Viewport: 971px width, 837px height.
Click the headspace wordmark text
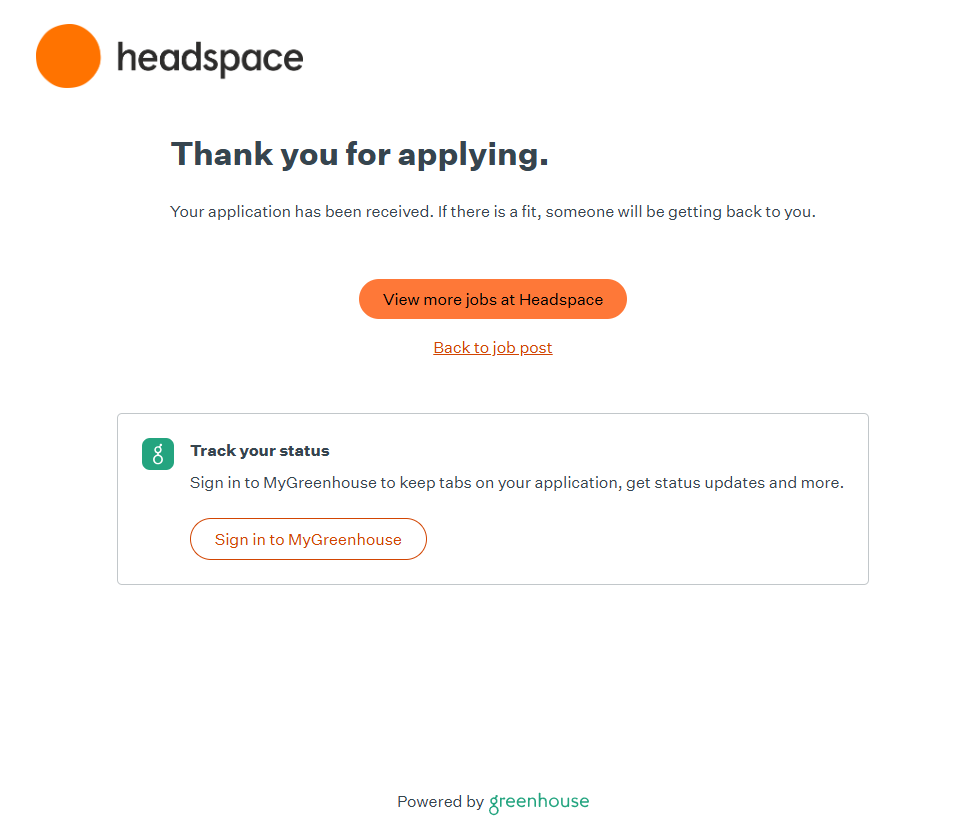[x=210, y=58]
